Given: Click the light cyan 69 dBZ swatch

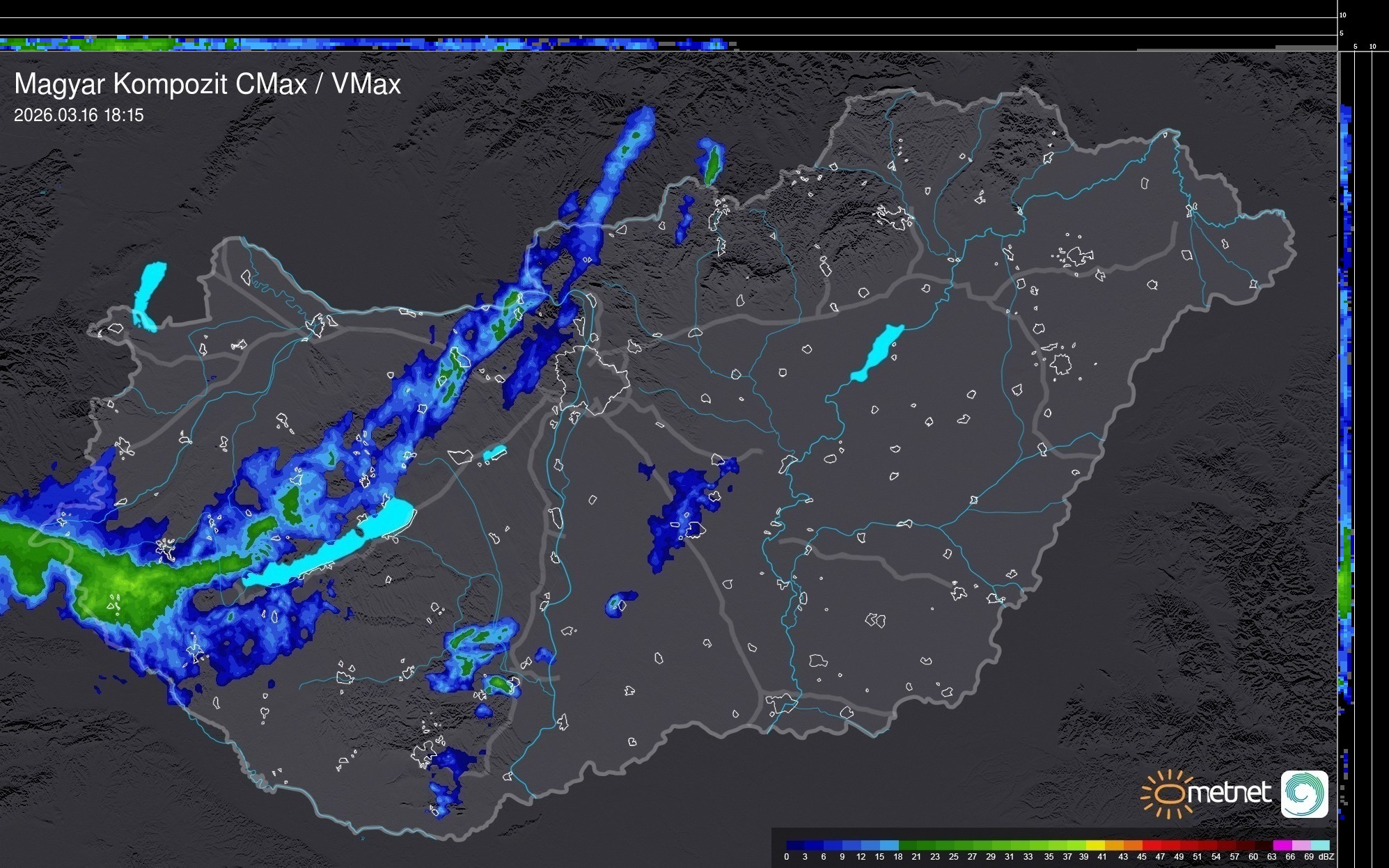Looking at the screenshot, I should click(x=1320, y=845).
